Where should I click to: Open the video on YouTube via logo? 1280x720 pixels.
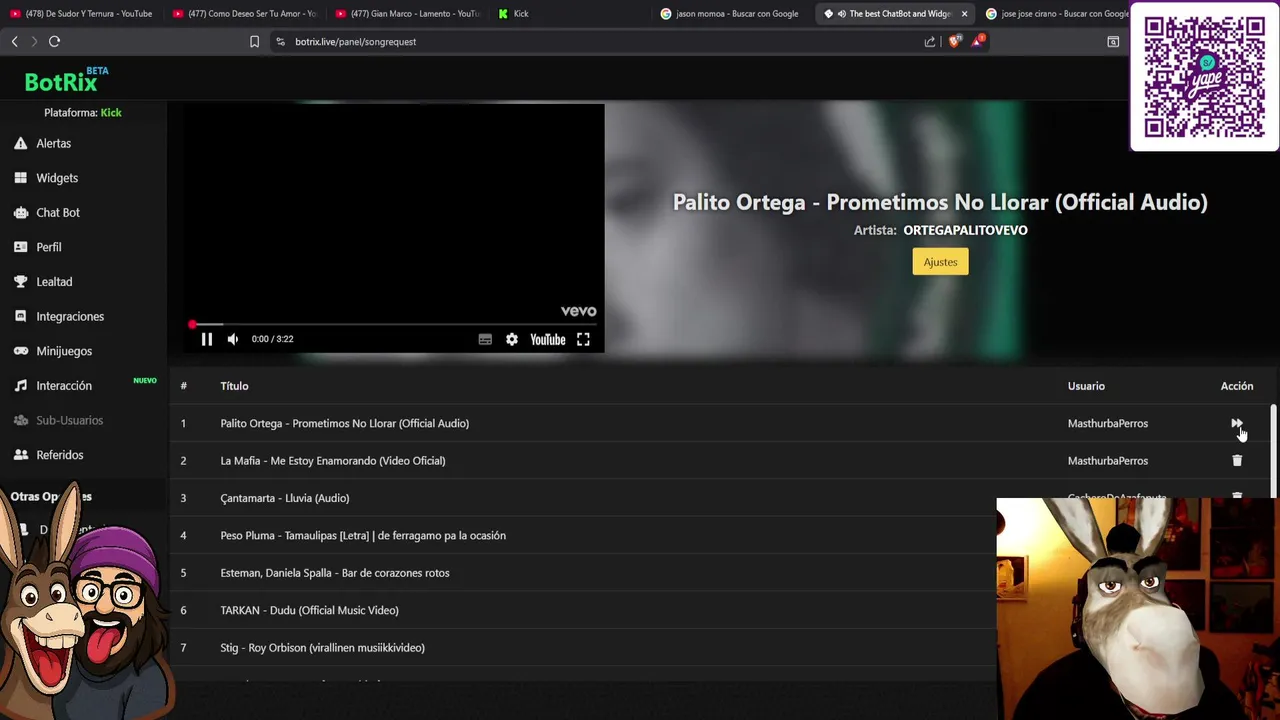[x=548, y=339]
